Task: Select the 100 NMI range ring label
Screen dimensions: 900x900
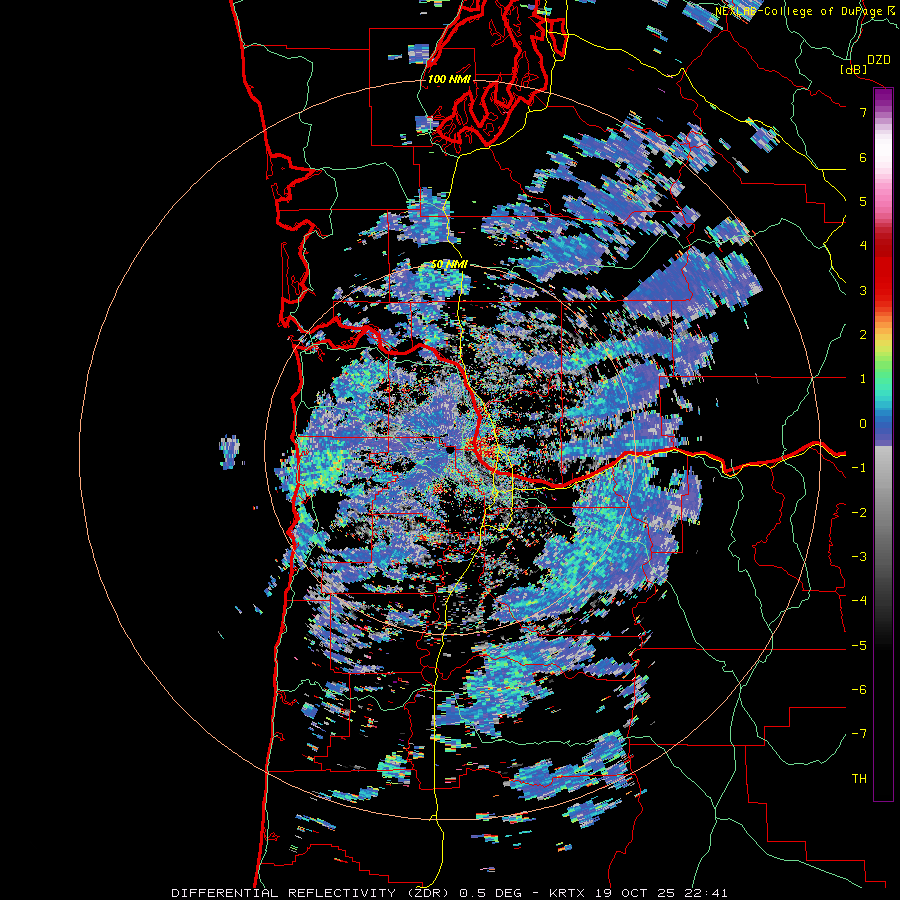Action: 449,79
